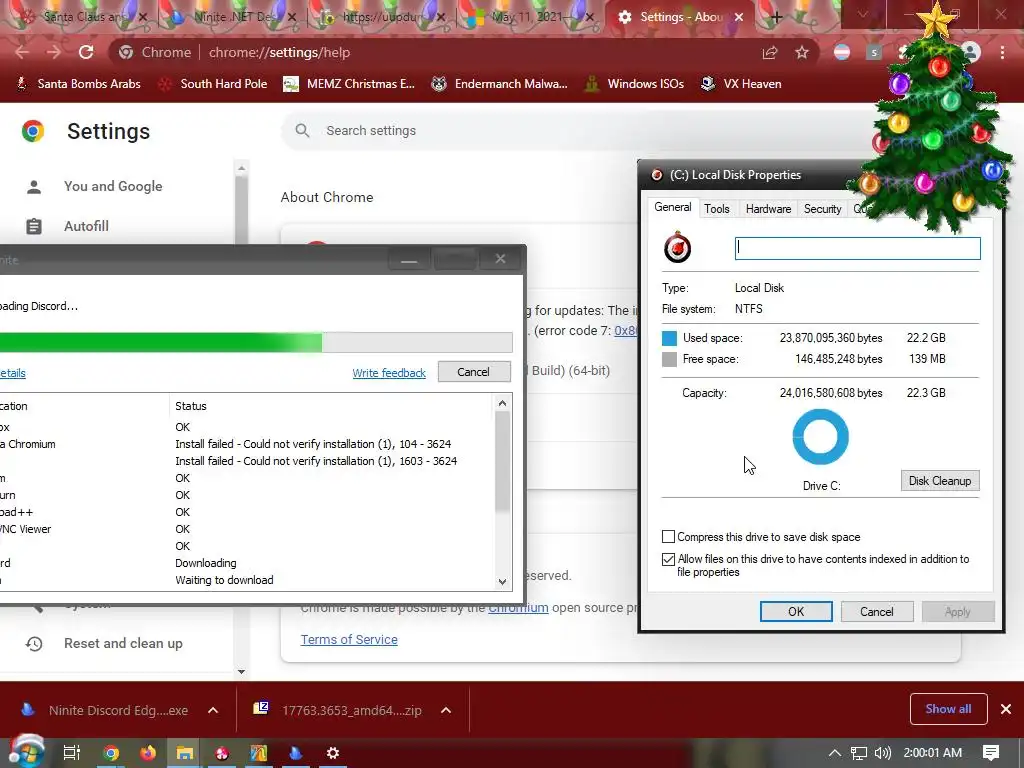Click the Chrome logo beside Settings heading
The height and width of the screenshot is (768, 1024).
(33, 131)
